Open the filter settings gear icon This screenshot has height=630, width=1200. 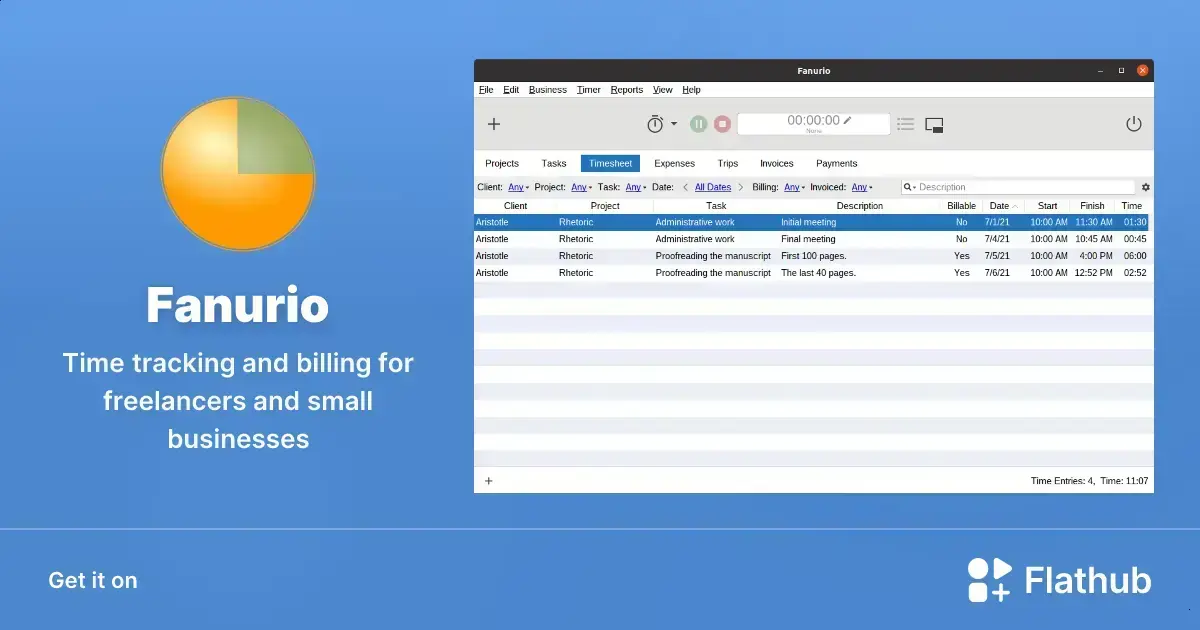(1146, 187)
